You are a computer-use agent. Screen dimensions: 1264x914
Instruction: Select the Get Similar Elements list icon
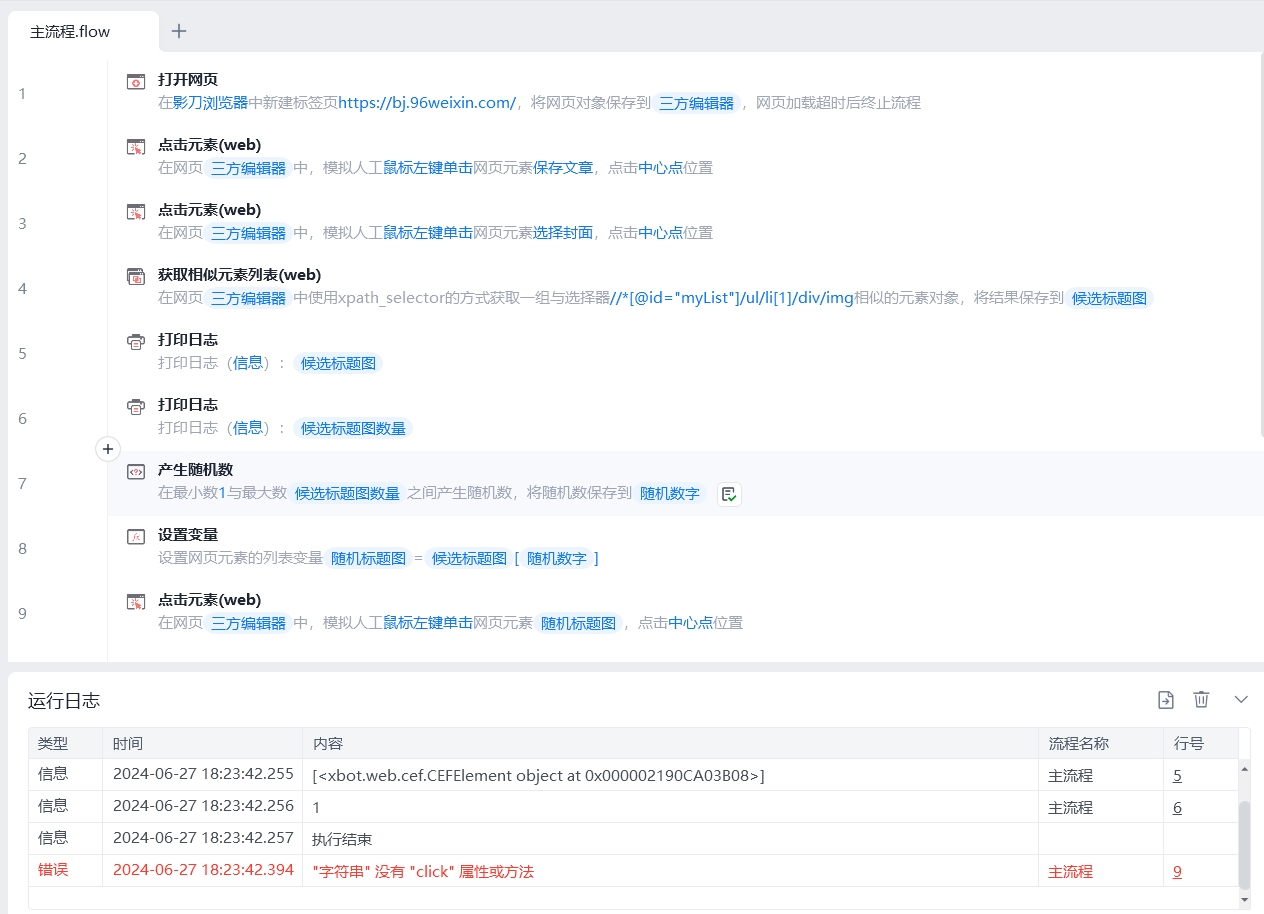tap(136, 276)
